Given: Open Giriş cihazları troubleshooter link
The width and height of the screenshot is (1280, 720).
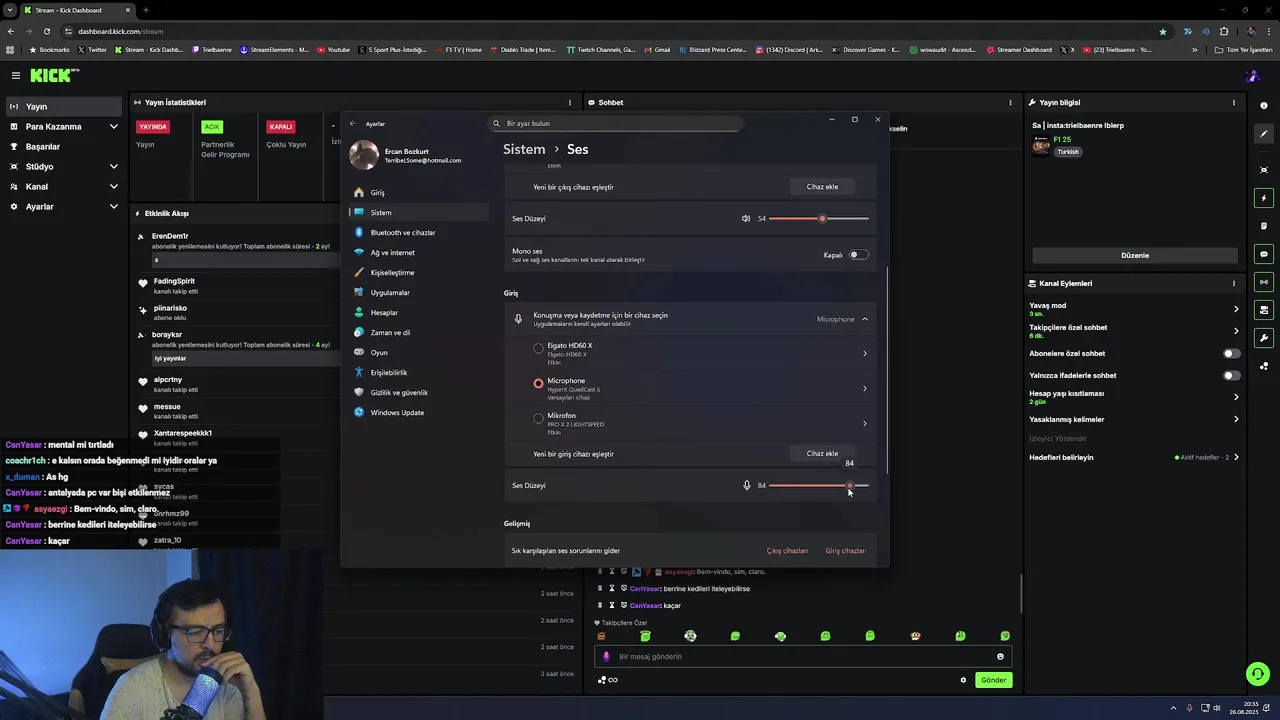Looking at the screenshot, I should 846,551.
